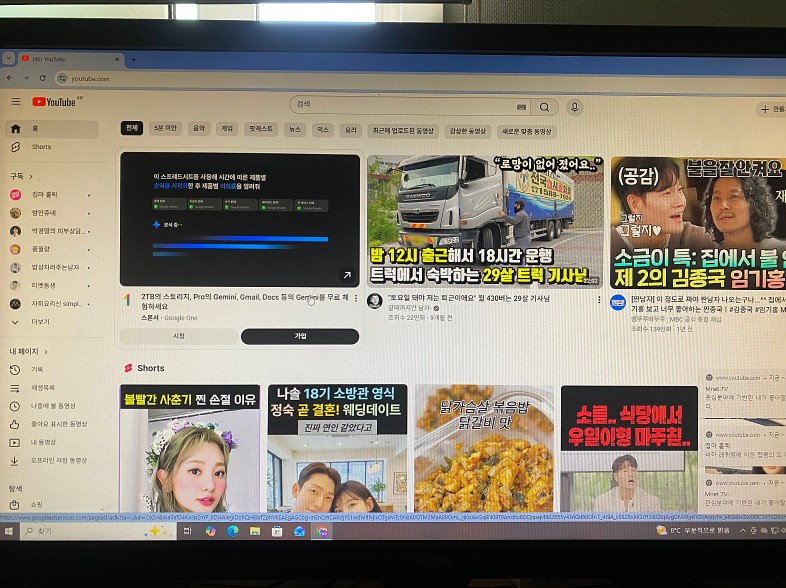Open the on-screen keyboard icon in search box
This screenshot has height=588, width=786.
pyautogui.click(x=521, y=107)
